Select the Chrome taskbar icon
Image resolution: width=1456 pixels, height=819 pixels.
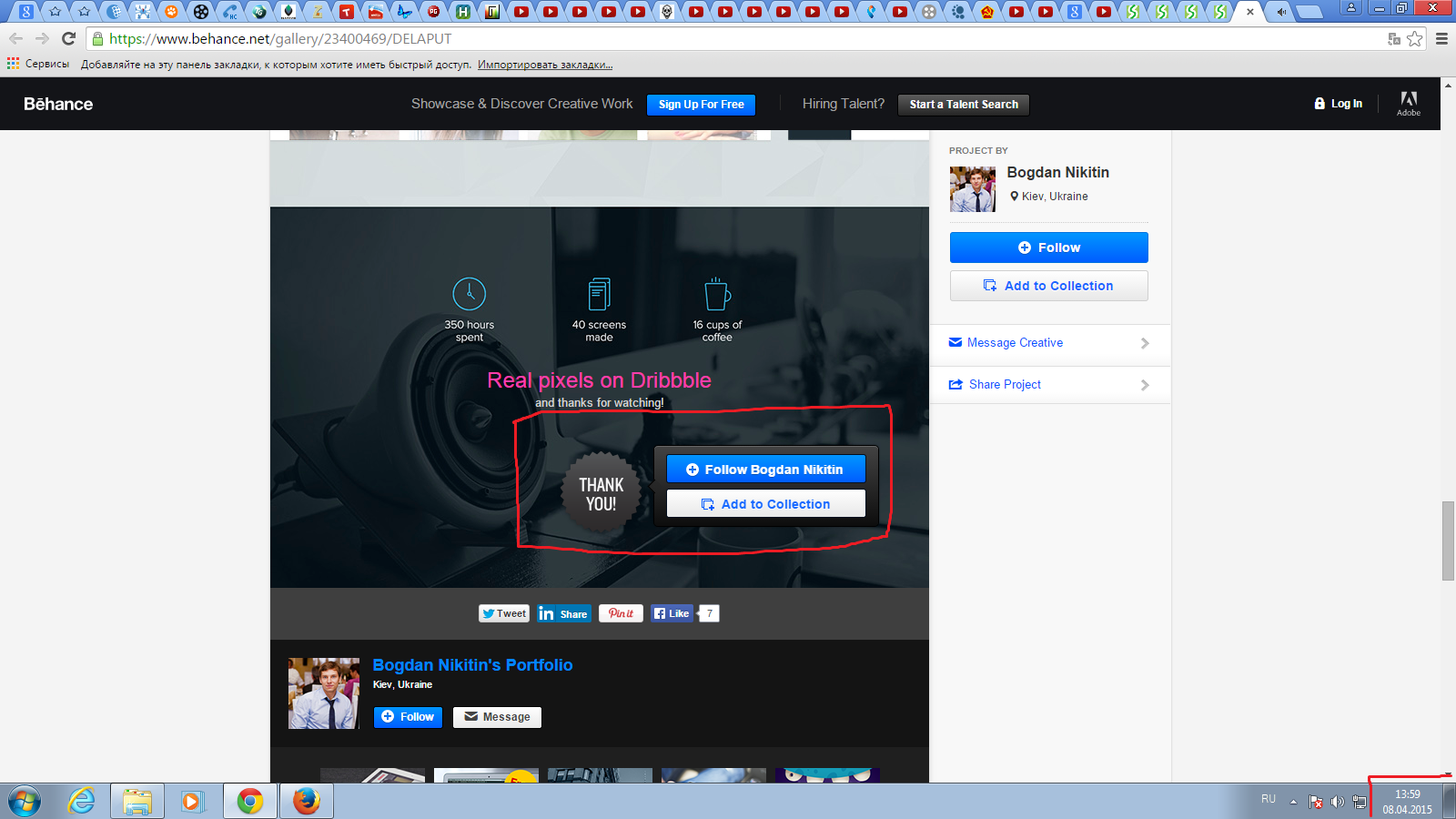click(x=250, y=802)
